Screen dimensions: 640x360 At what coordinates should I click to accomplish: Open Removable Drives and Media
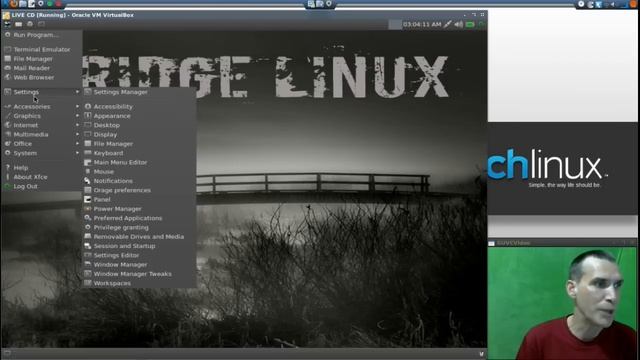(x=139, y=237)
